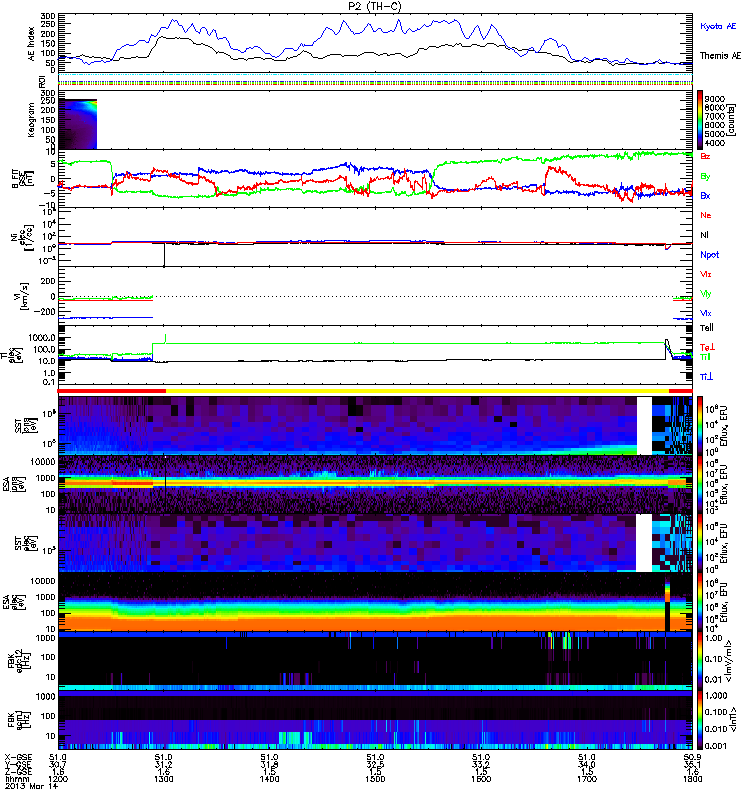This screenshot has width=750, height=800.
Task: Click the plot title P2 (TH-C)
Action: (x=375, y=6)
